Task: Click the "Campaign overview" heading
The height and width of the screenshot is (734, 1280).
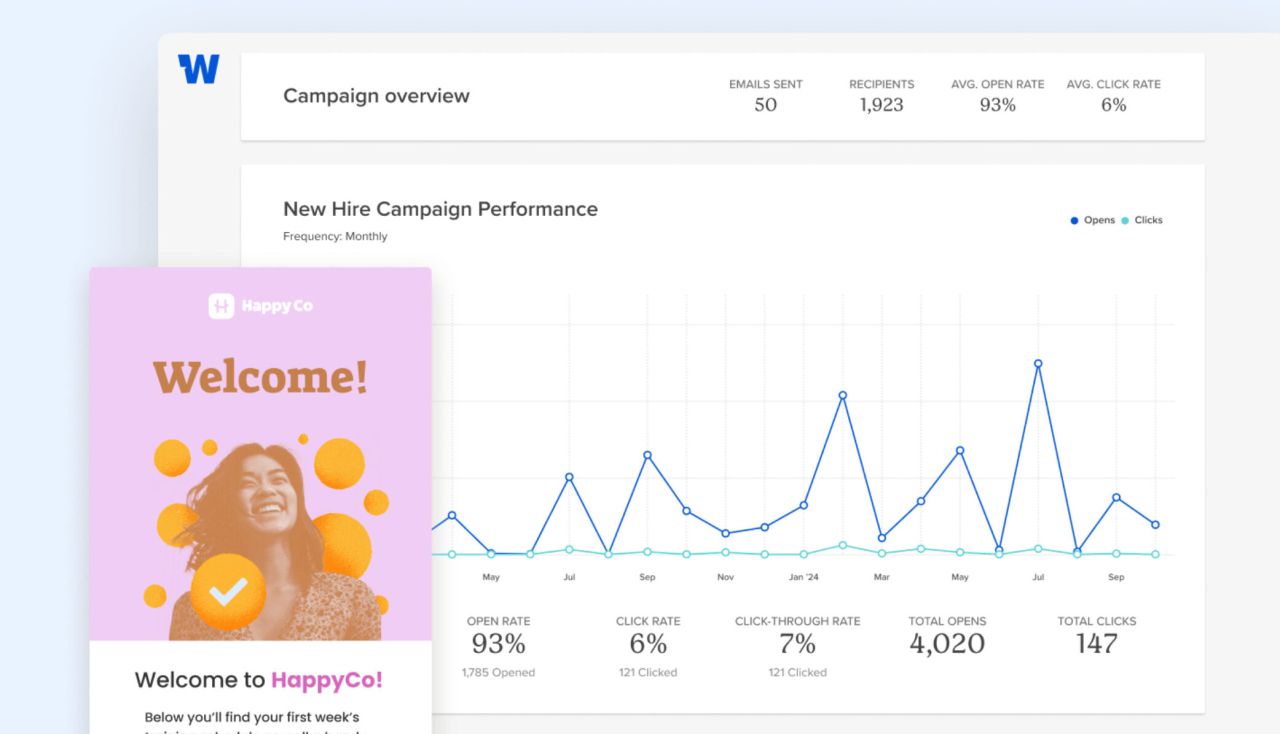Action: [x=376, y=96]
